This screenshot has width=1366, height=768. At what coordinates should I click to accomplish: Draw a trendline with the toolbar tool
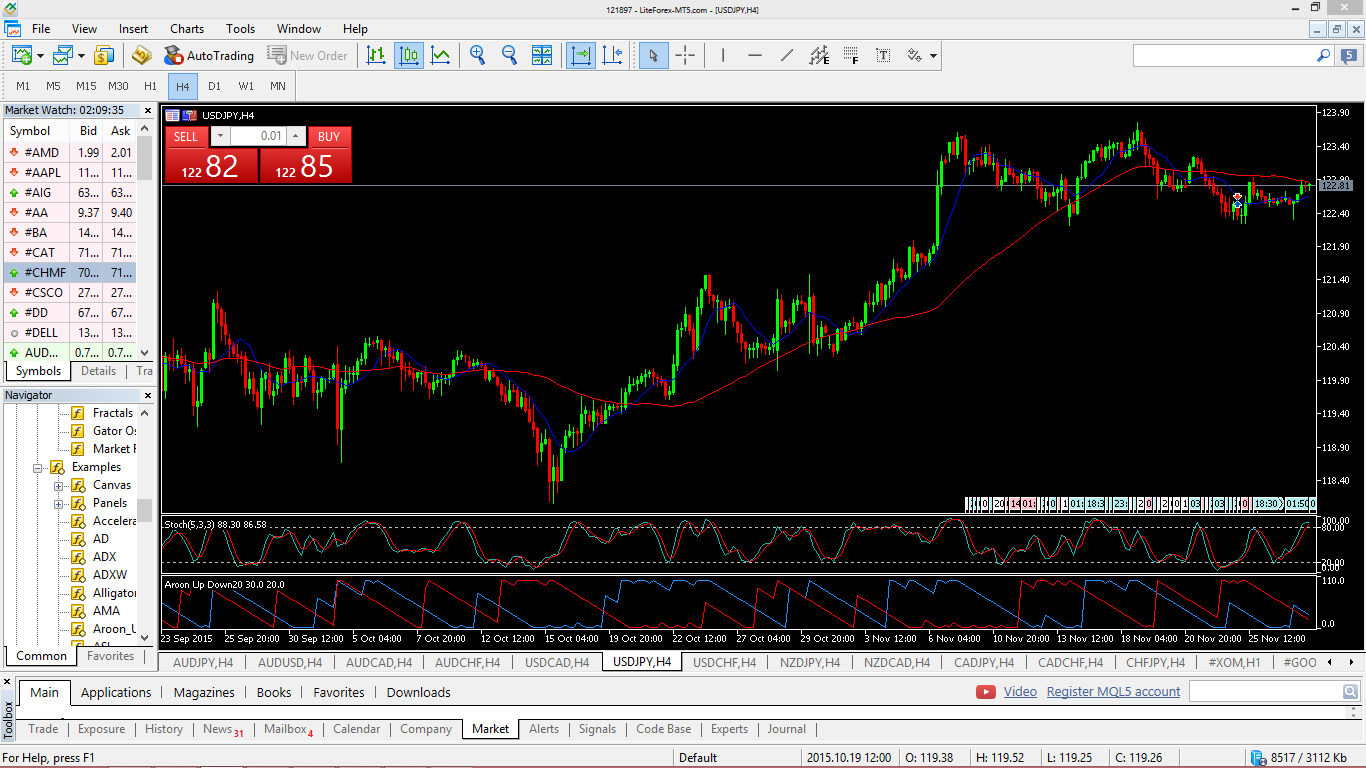coord(787,56)
